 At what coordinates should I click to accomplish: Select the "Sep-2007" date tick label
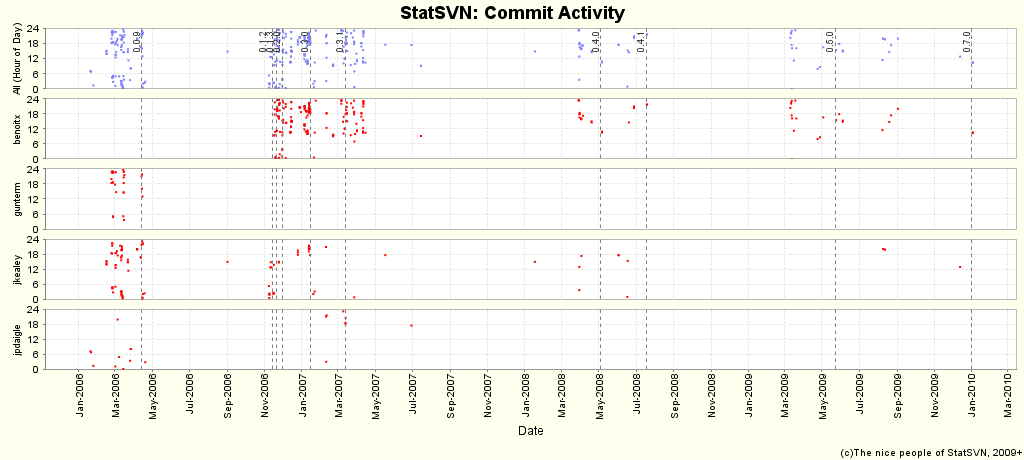click(x=450, y=397)
